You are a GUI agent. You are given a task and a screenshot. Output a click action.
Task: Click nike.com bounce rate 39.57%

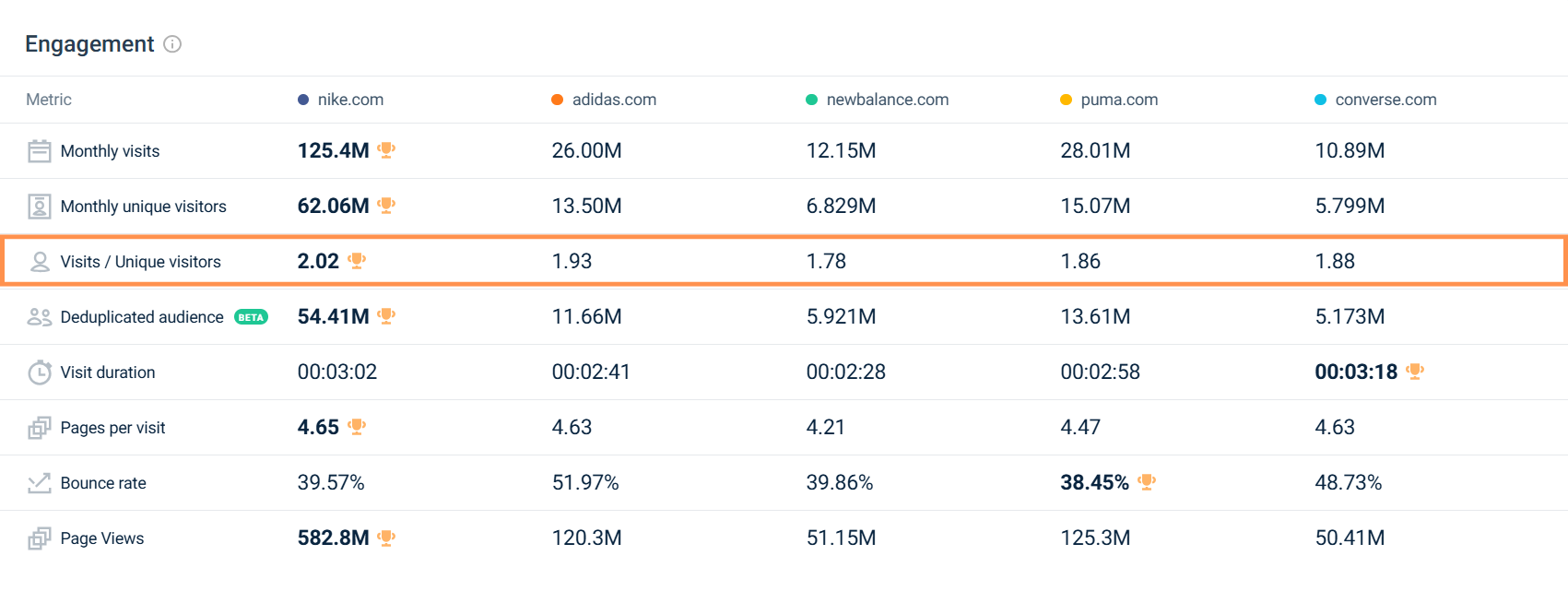coord(331,482)
